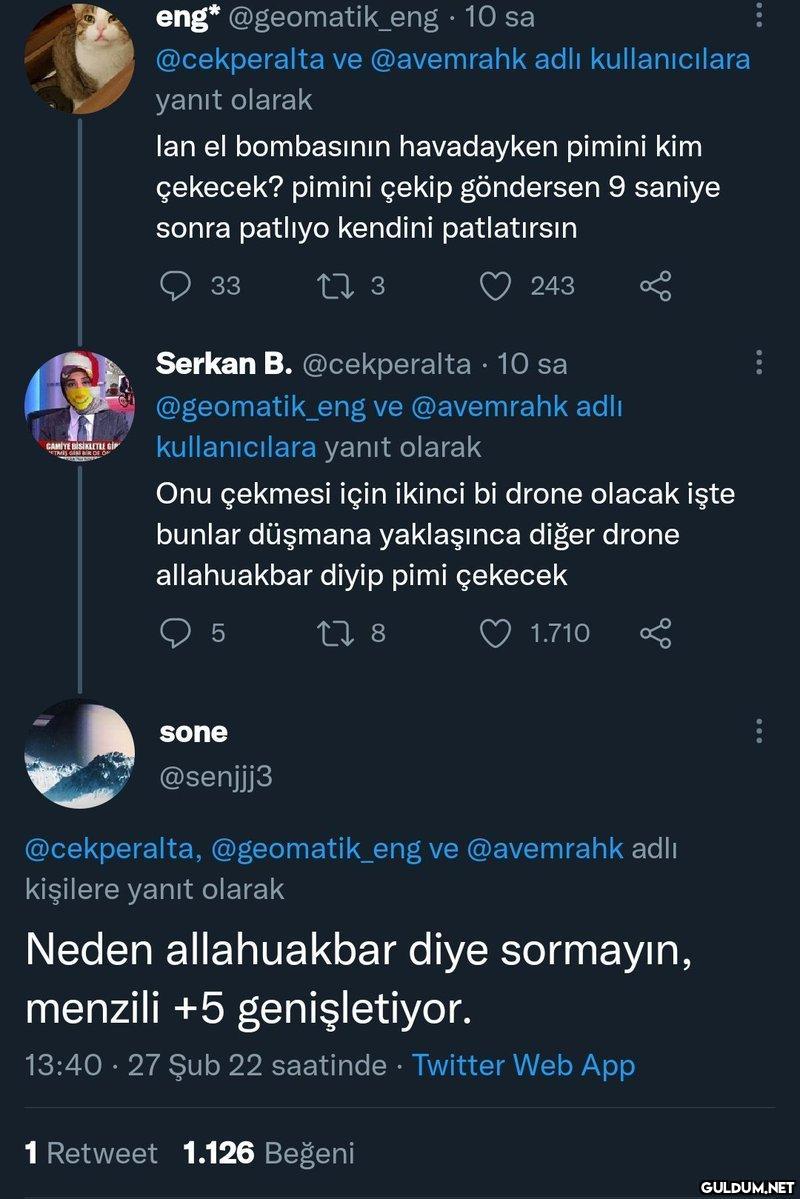Click the 13:40 · 27 Şub 22 timestamp

pyautogui.click(x=205, y=1065)
